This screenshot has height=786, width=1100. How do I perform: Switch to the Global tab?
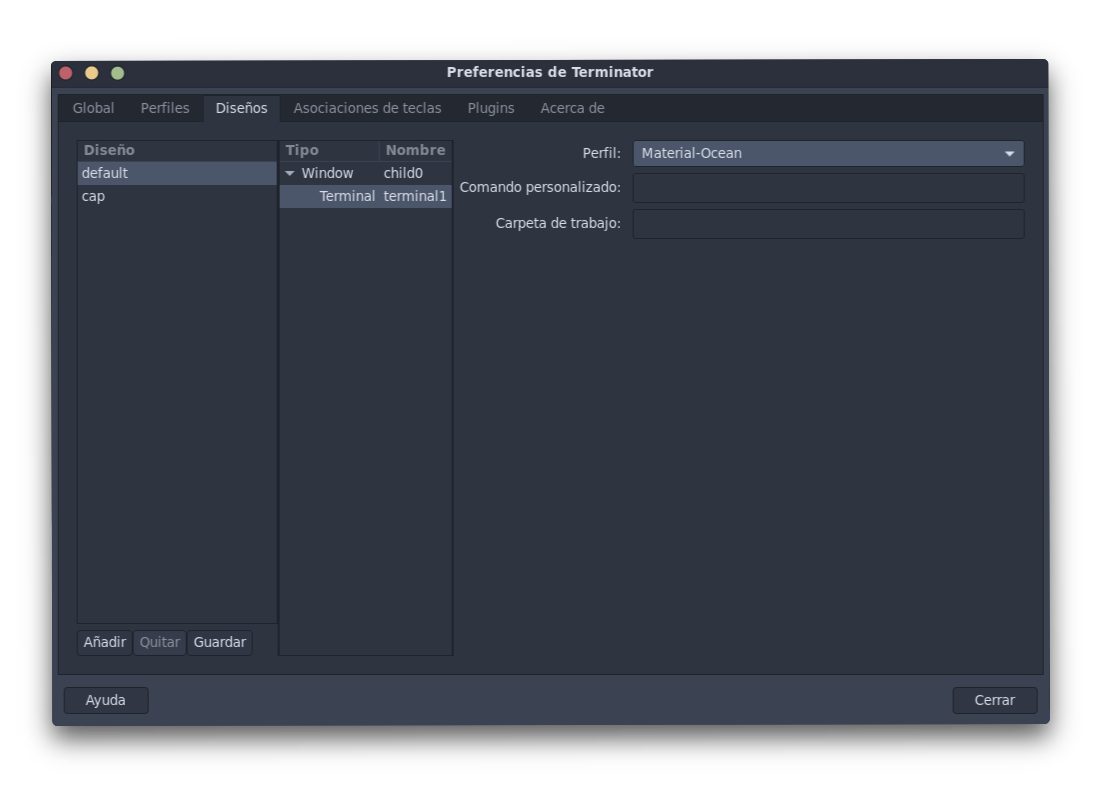coord(93,108)
